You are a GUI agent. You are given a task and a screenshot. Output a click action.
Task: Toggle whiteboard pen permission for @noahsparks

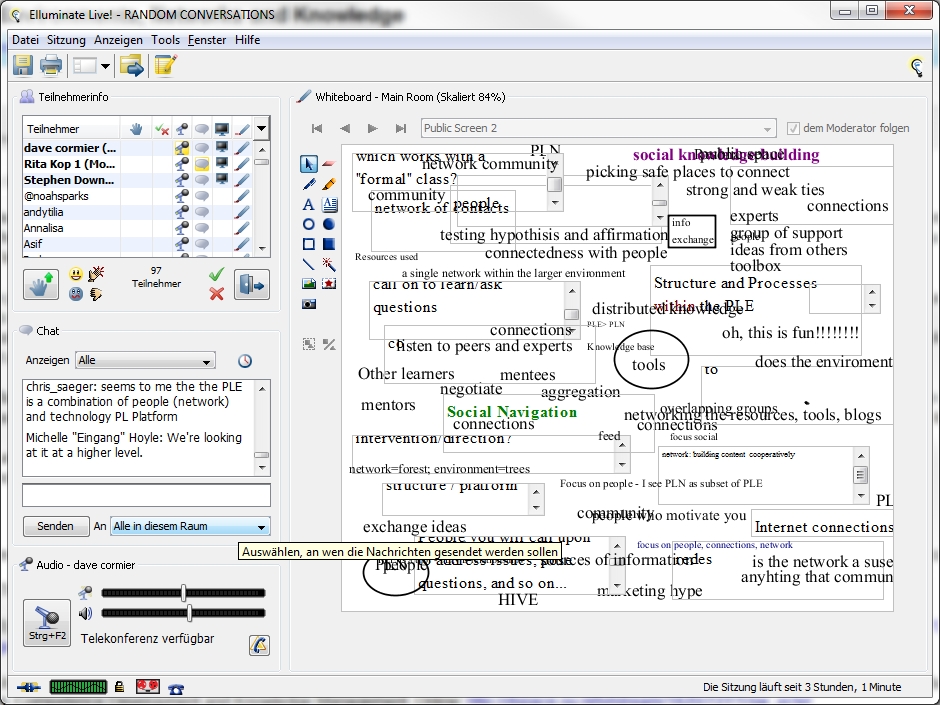click(242, 195)
